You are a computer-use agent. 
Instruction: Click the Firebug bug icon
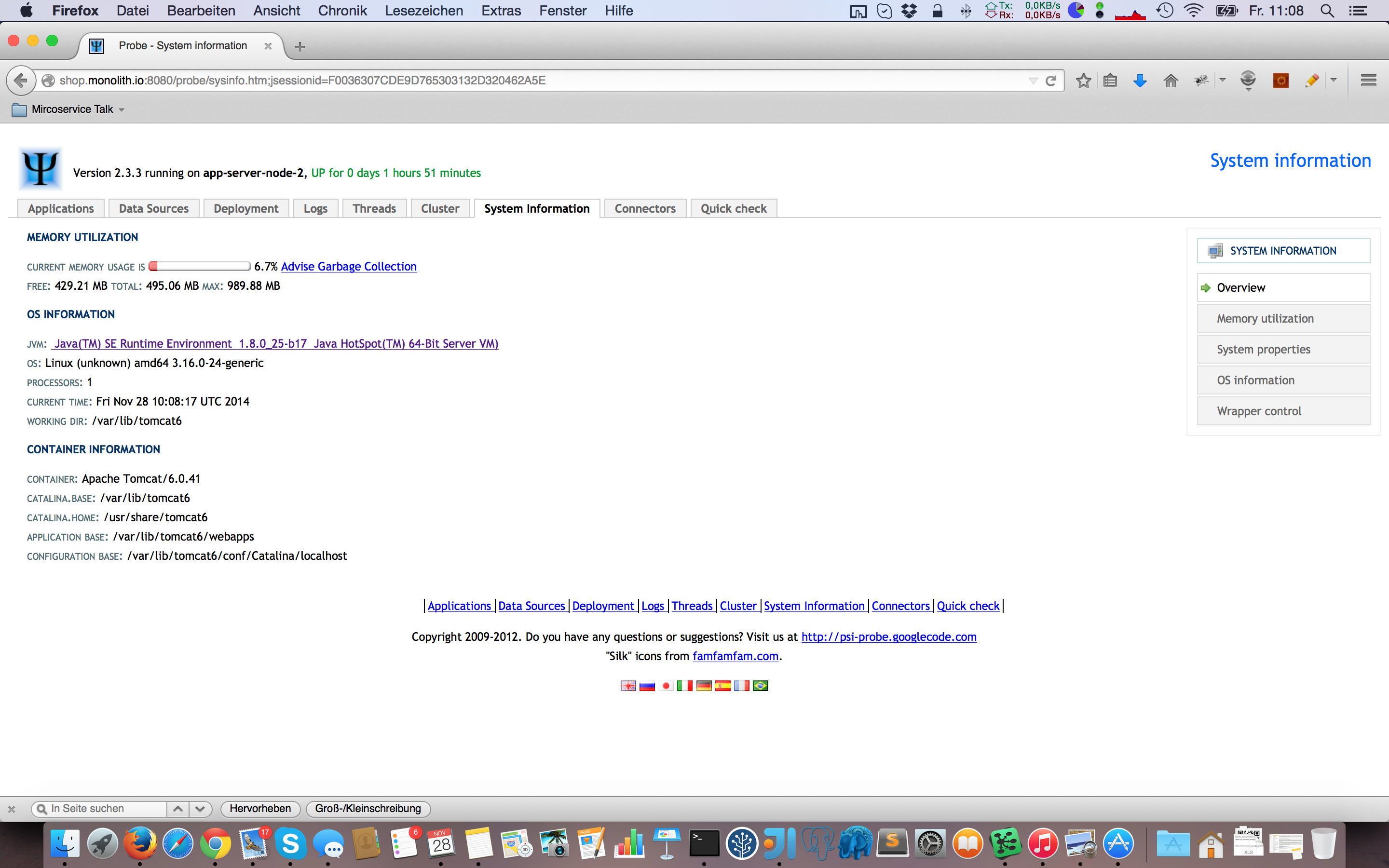(1201, 81)
